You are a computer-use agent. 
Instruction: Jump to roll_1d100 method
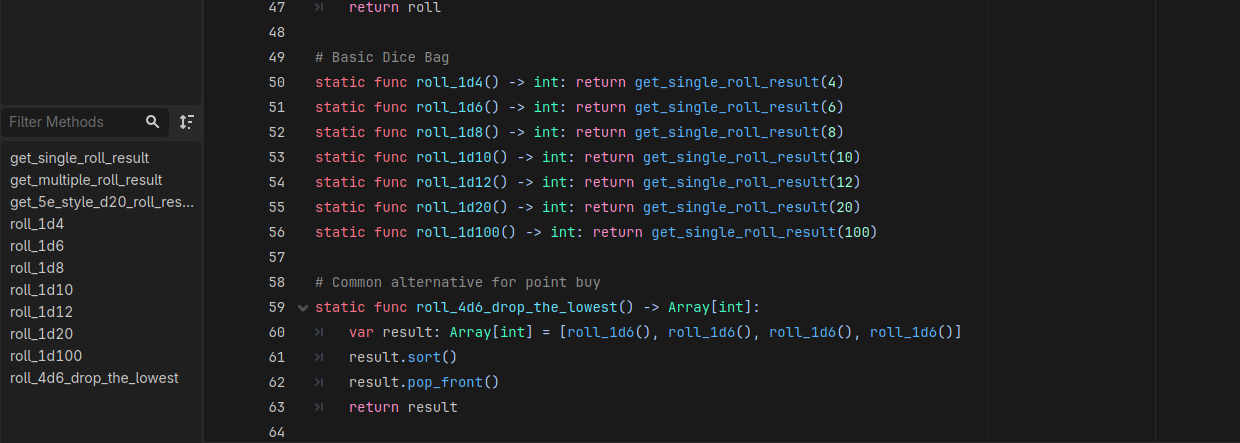(46, 356)
